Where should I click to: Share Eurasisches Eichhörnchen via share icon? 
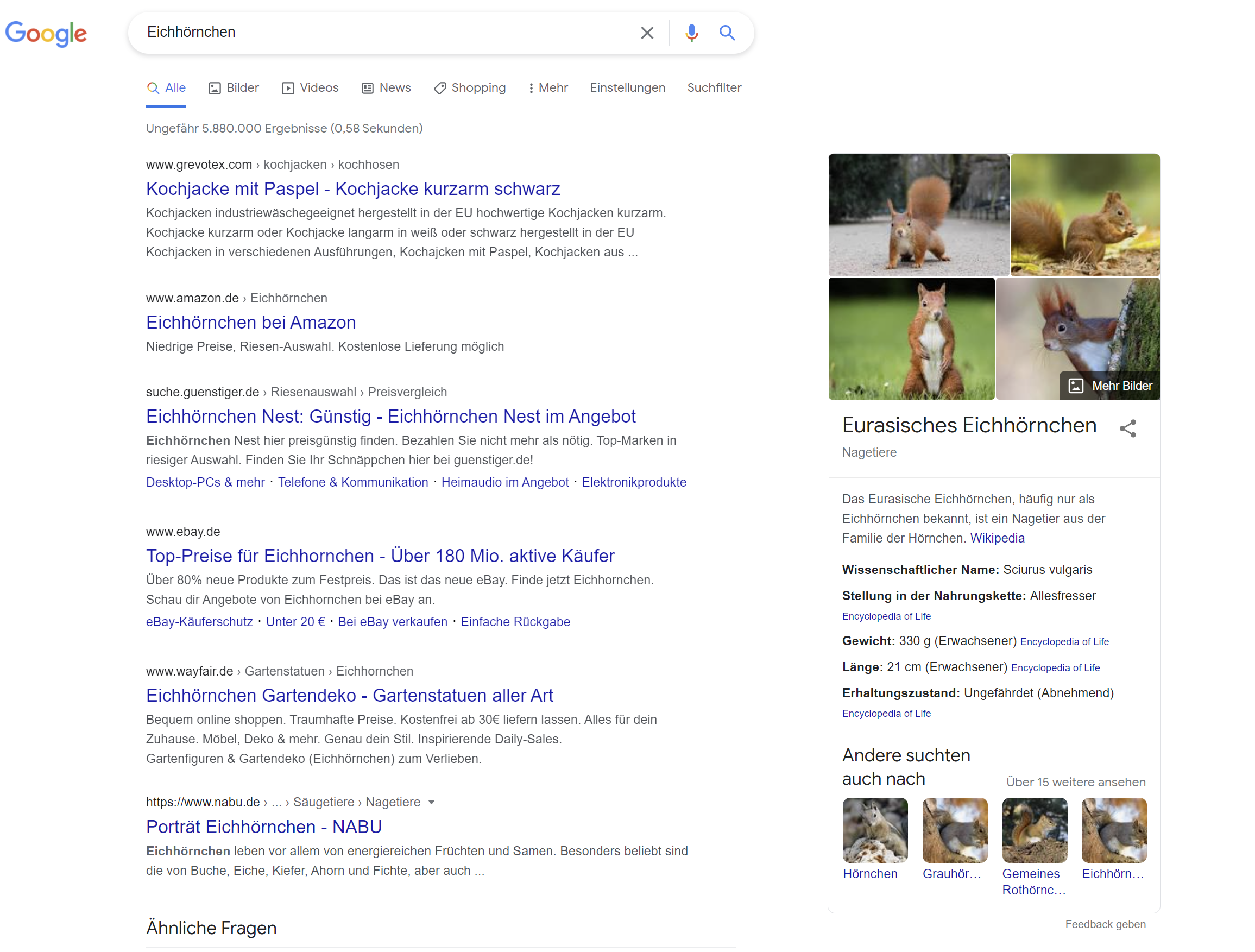coord(1127,428)
